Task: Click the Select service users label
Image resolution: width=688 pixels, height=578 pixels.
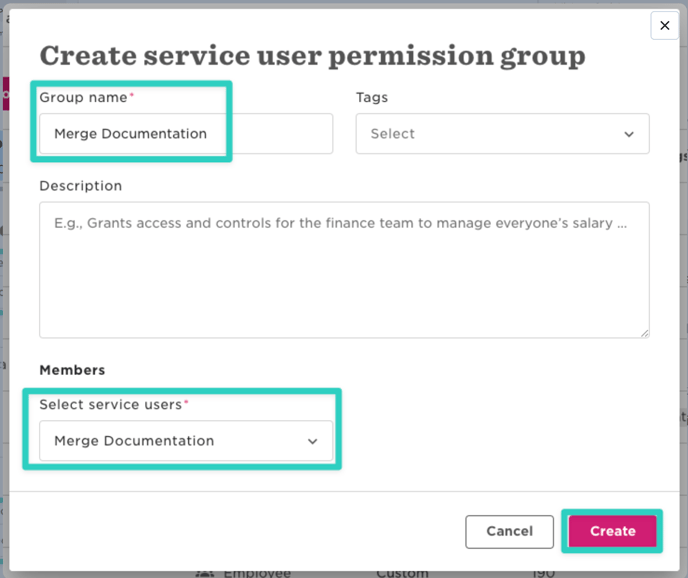Action: (x=111, y=404)
